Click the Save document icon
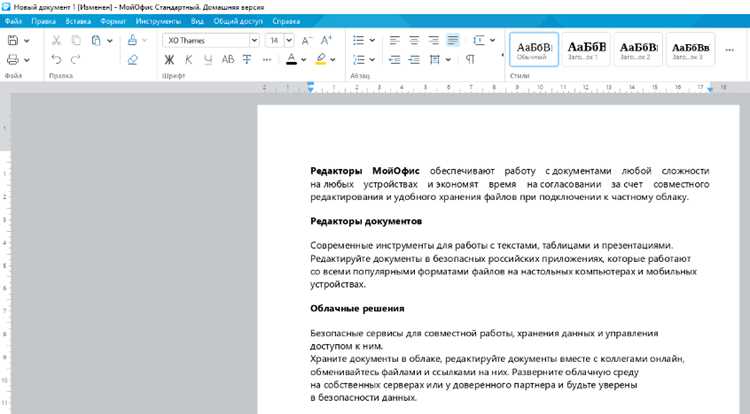The image size is (750, 414). (13, 41)
